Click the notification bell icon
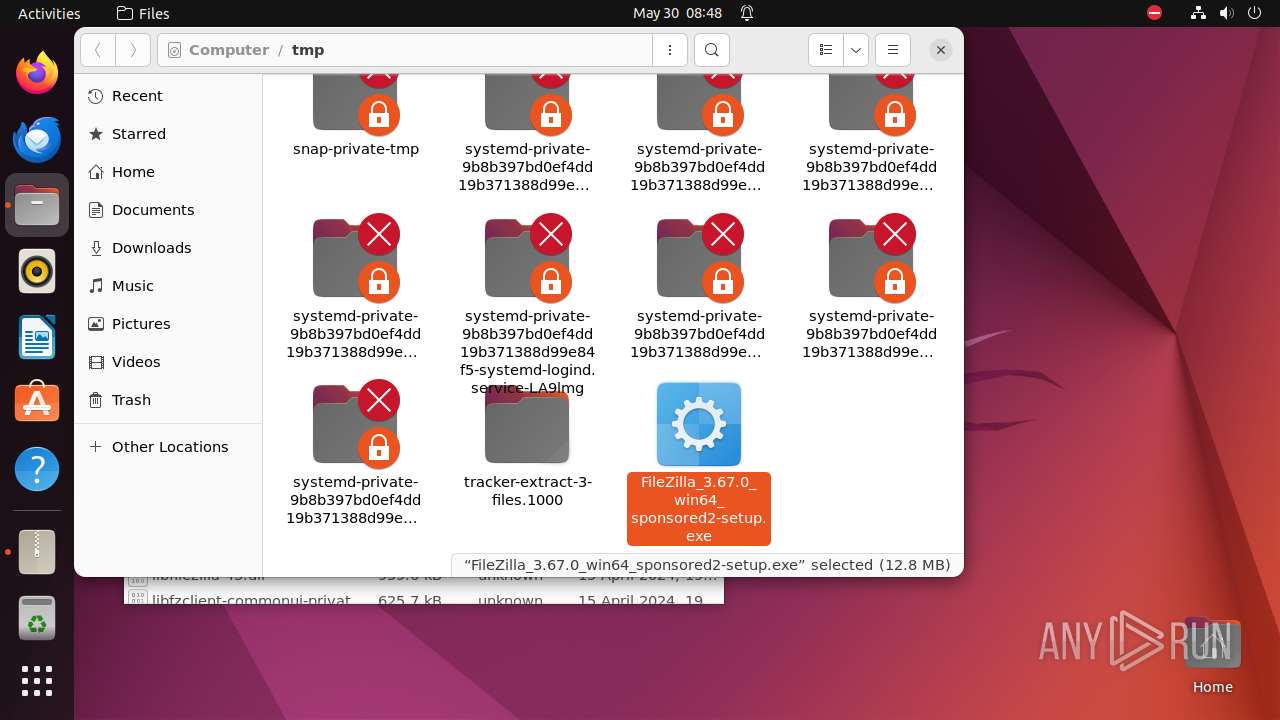Viewport: 1280px width, 720px height. [x=747, y=13]
